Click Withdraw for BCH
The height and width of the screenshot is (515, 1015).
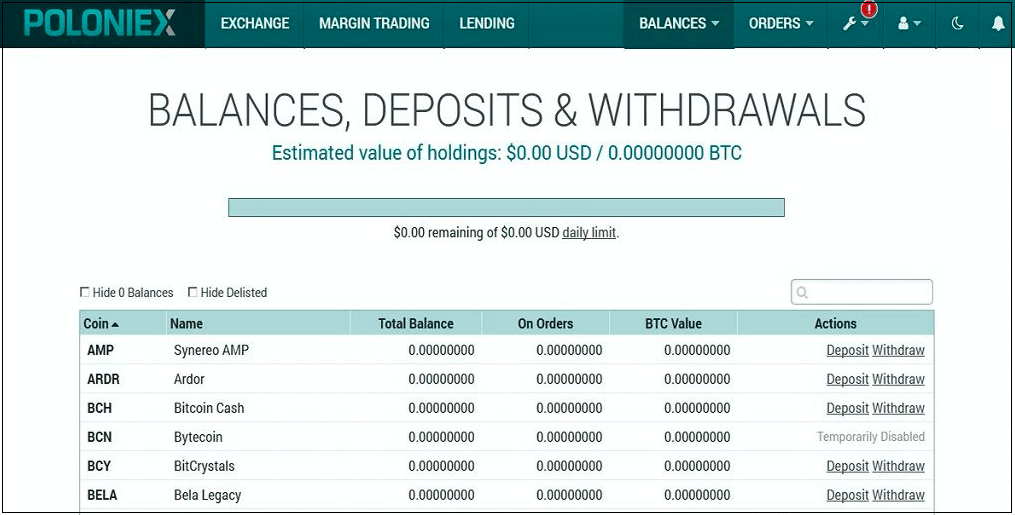click(x=898, y=408)
